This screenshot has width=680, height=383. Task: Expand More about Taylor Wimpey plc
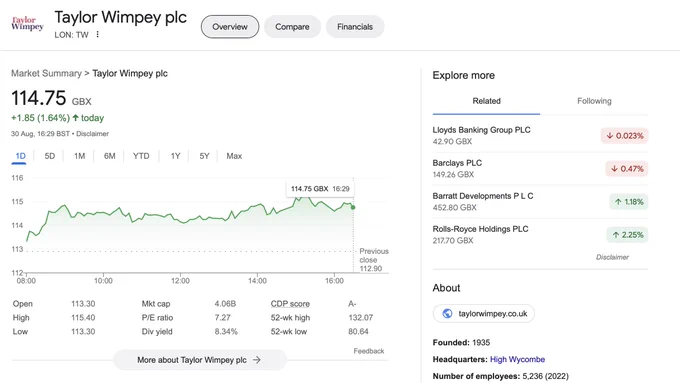coord(200,360)
